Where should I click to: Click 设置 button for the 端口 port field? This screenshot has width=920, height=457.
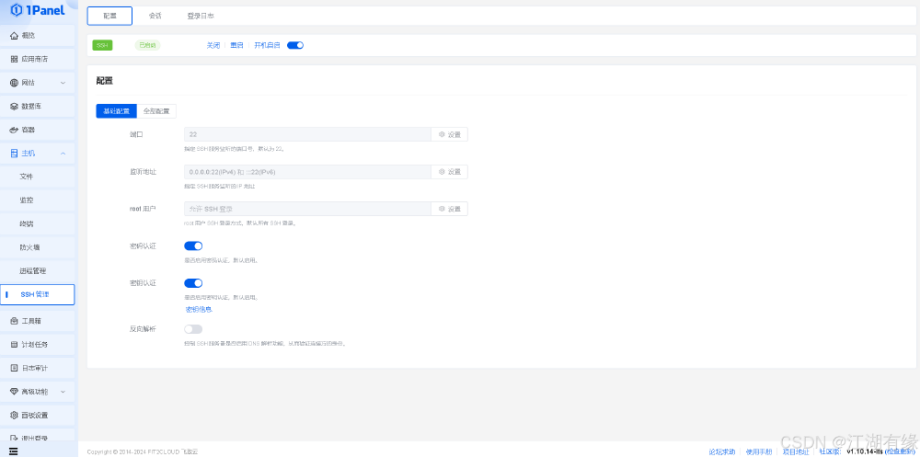coord(449,134)
